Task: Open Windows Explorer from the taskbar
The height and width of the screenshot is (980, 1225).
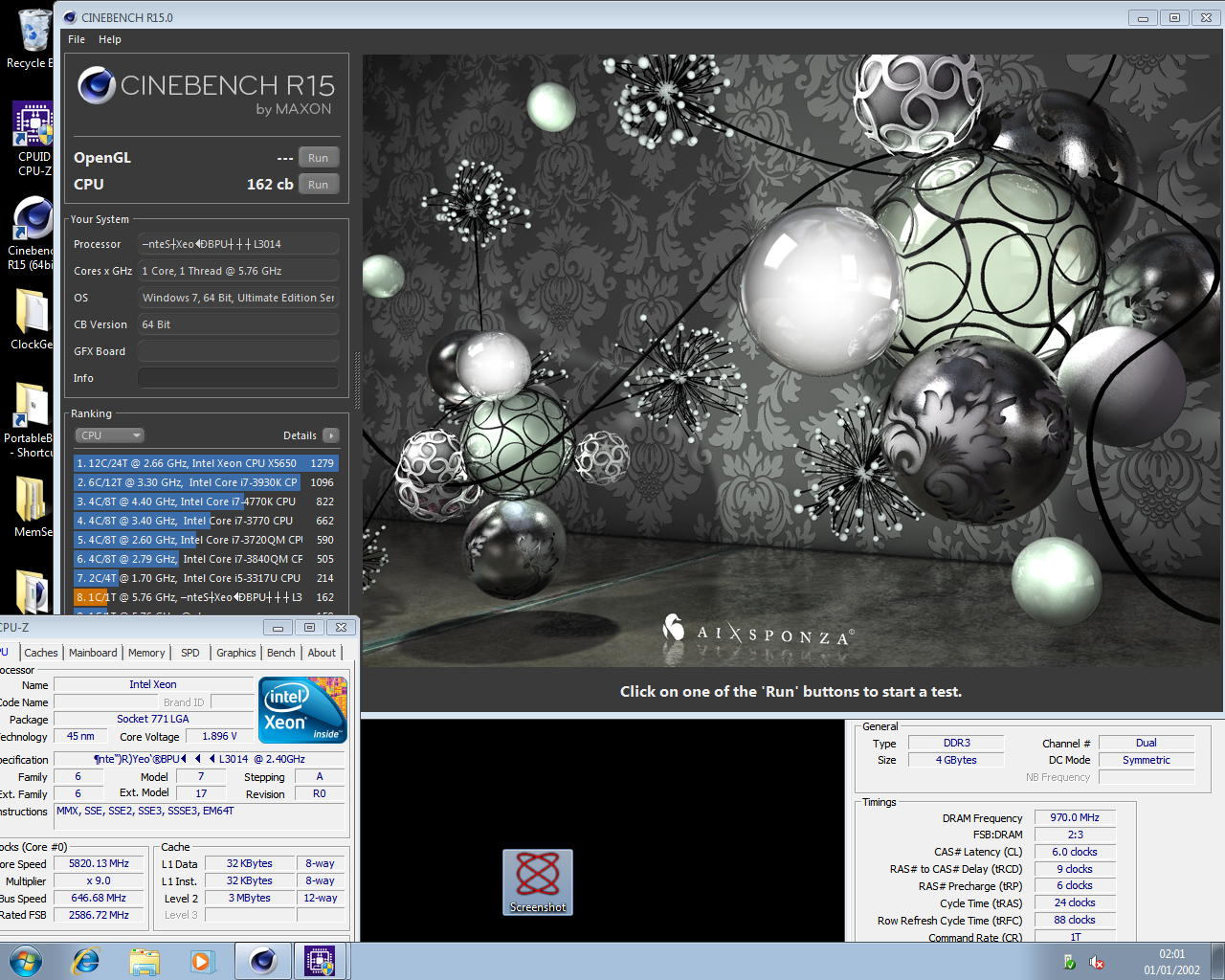Action: tap(145, 961)
